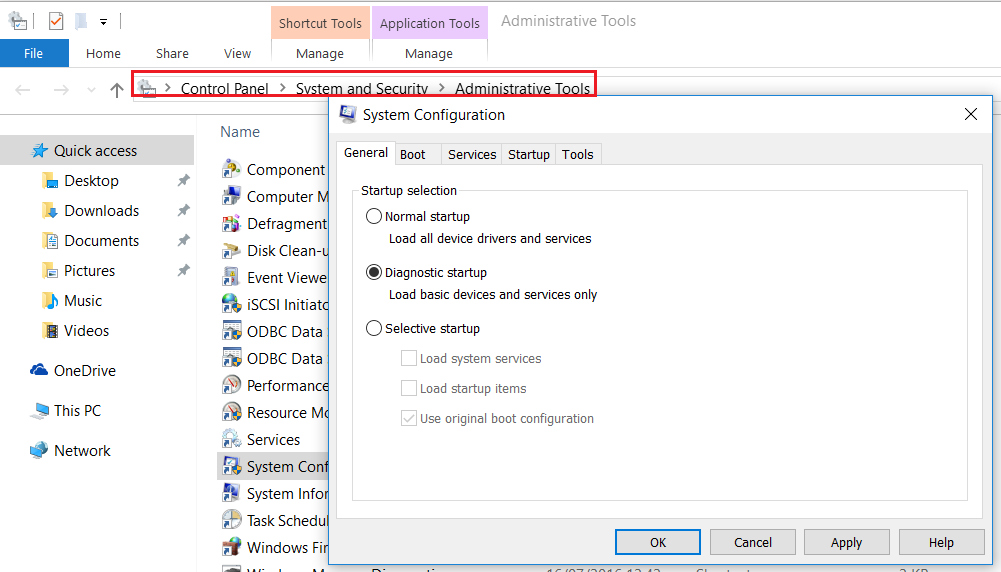Open Downloads in Quick access
The image size is (1001, 572).
[x=102, y=210]
